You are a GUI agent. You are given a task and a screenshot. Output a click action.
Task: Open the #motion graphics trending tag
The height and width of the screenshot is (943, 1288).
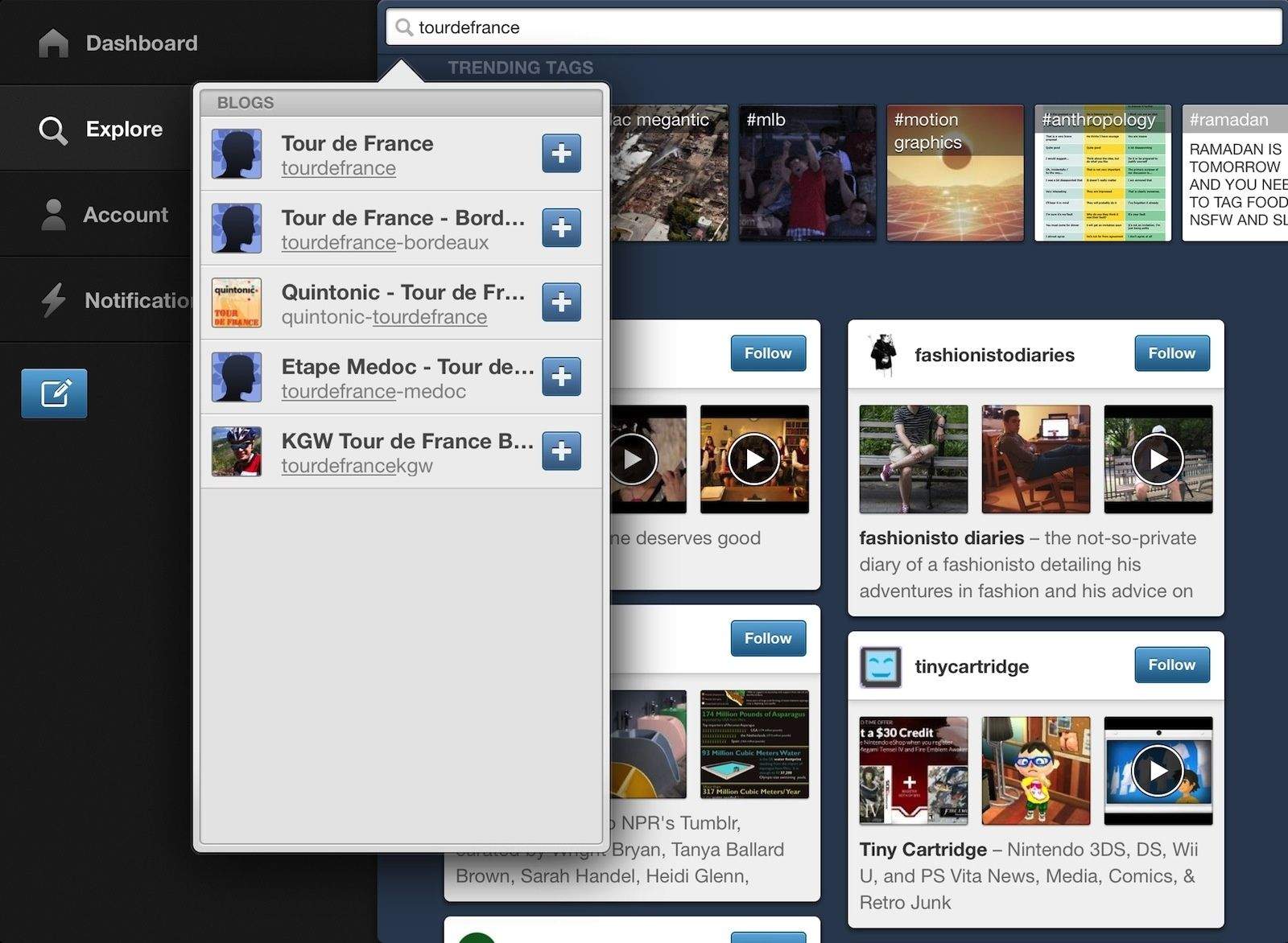955,173
